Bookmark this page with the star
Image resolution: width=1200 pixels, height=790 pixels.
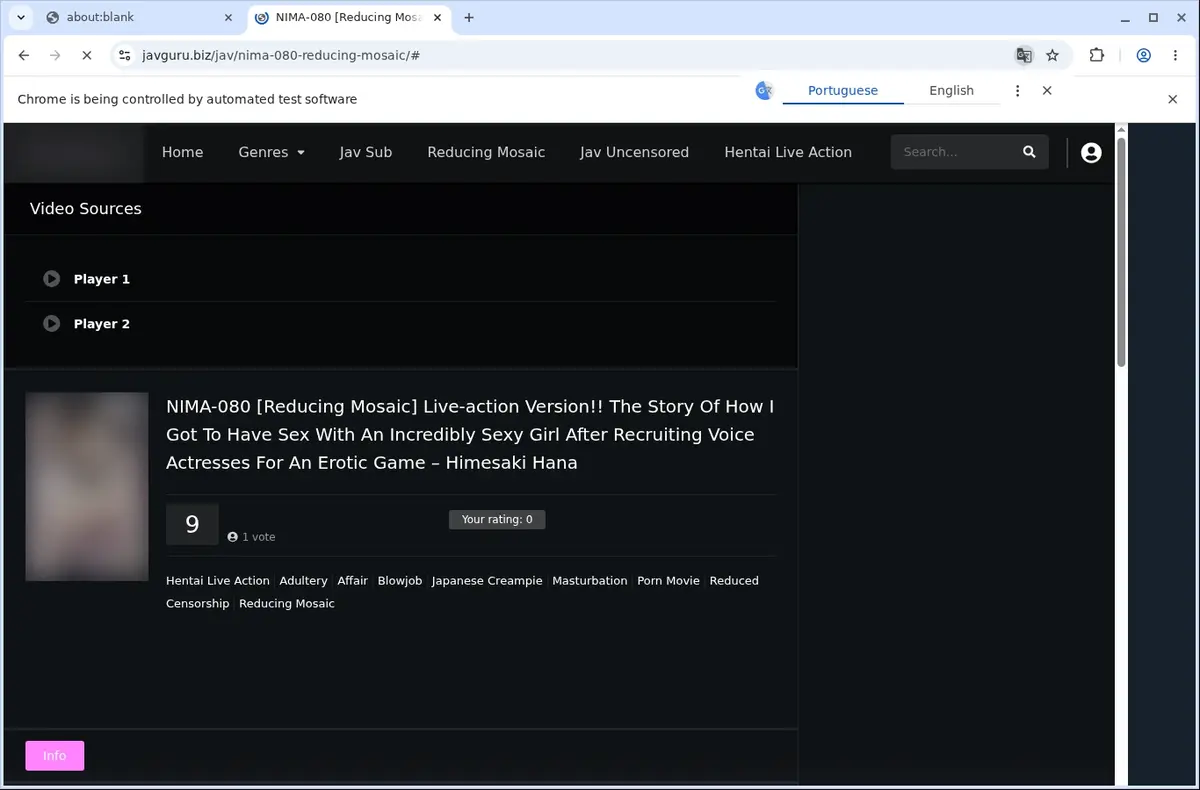click(x=1052, y=56)
